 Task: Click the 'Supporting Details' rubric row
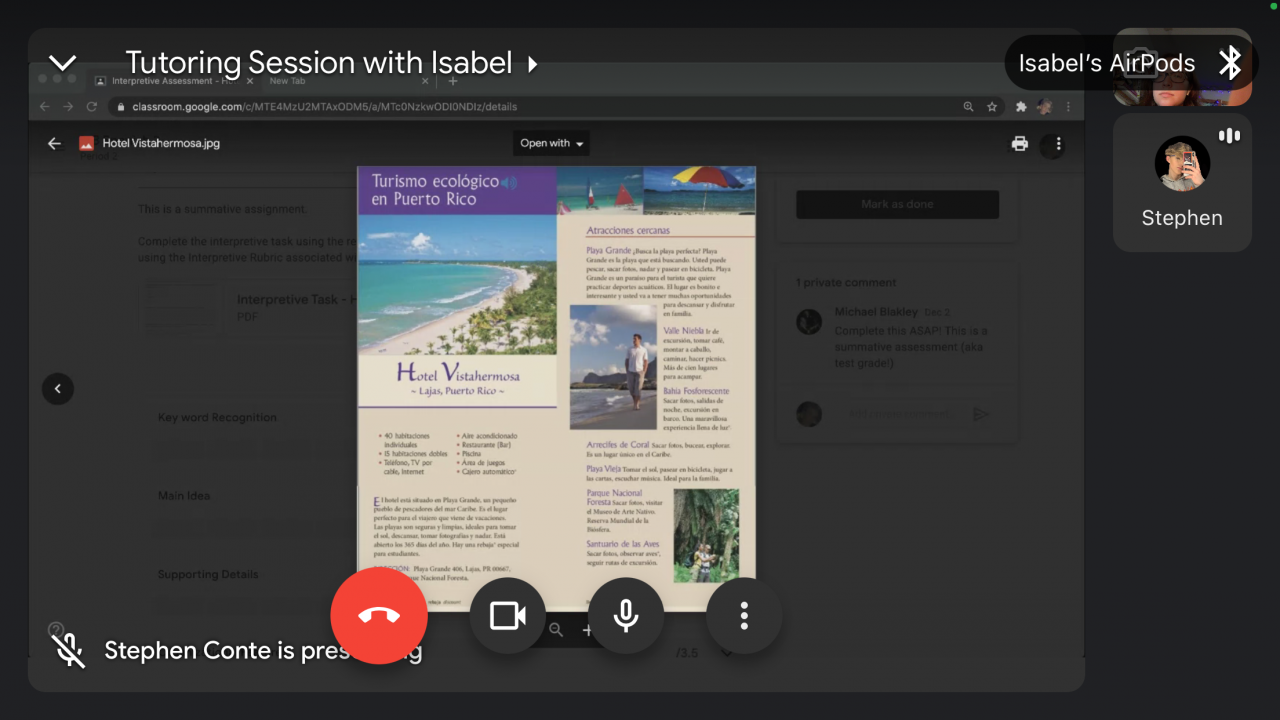[208, 575]
